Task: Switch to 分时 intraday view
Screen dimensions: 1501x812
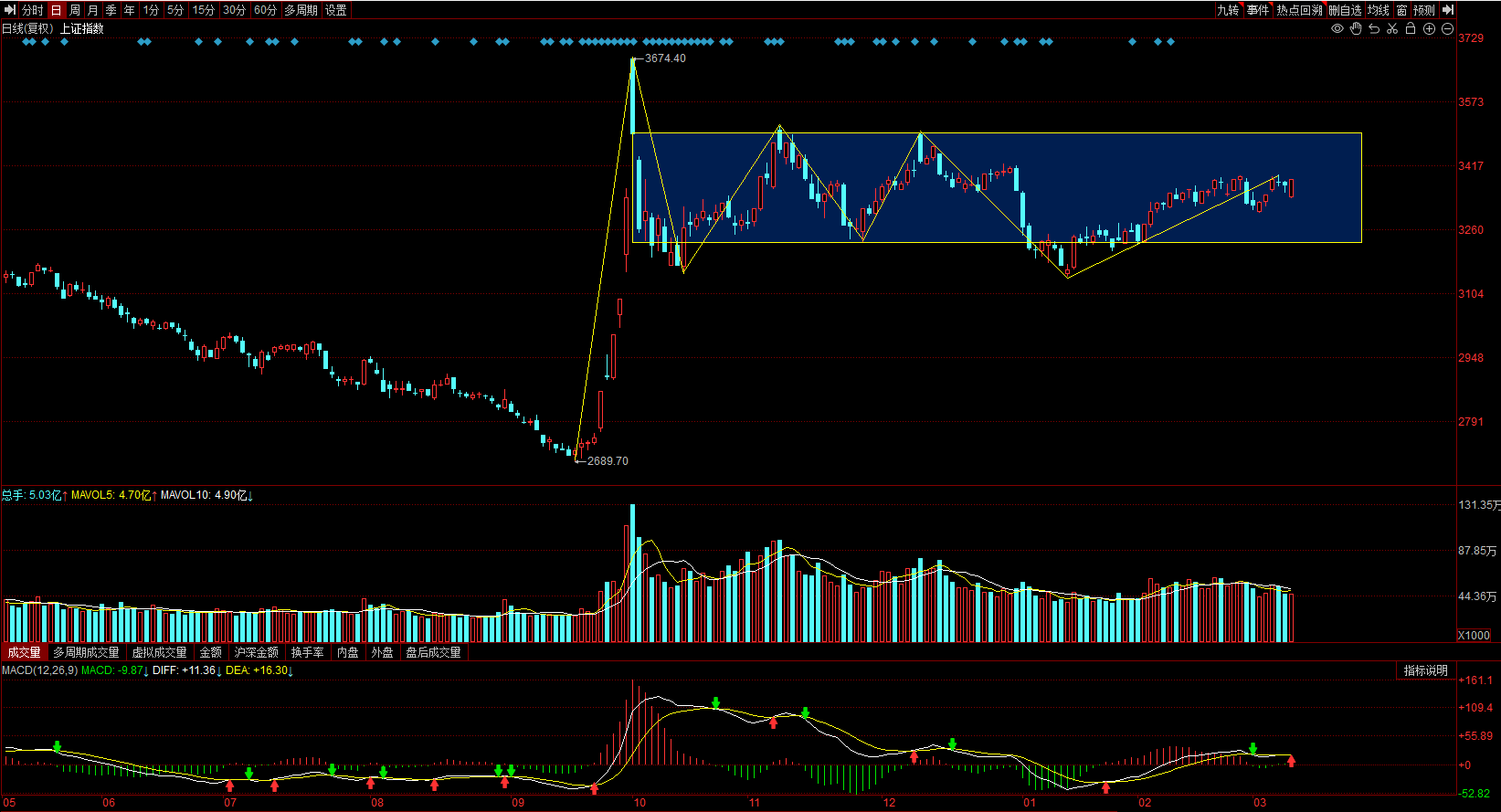Action: [32, 10]
